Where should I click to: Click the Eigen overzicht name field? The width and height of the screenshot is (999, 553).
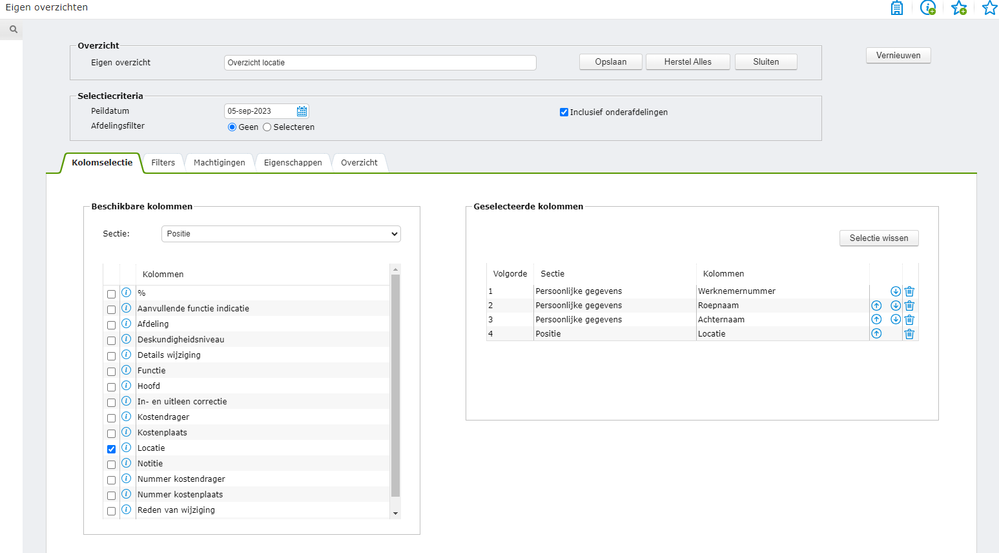coord(380,62)
